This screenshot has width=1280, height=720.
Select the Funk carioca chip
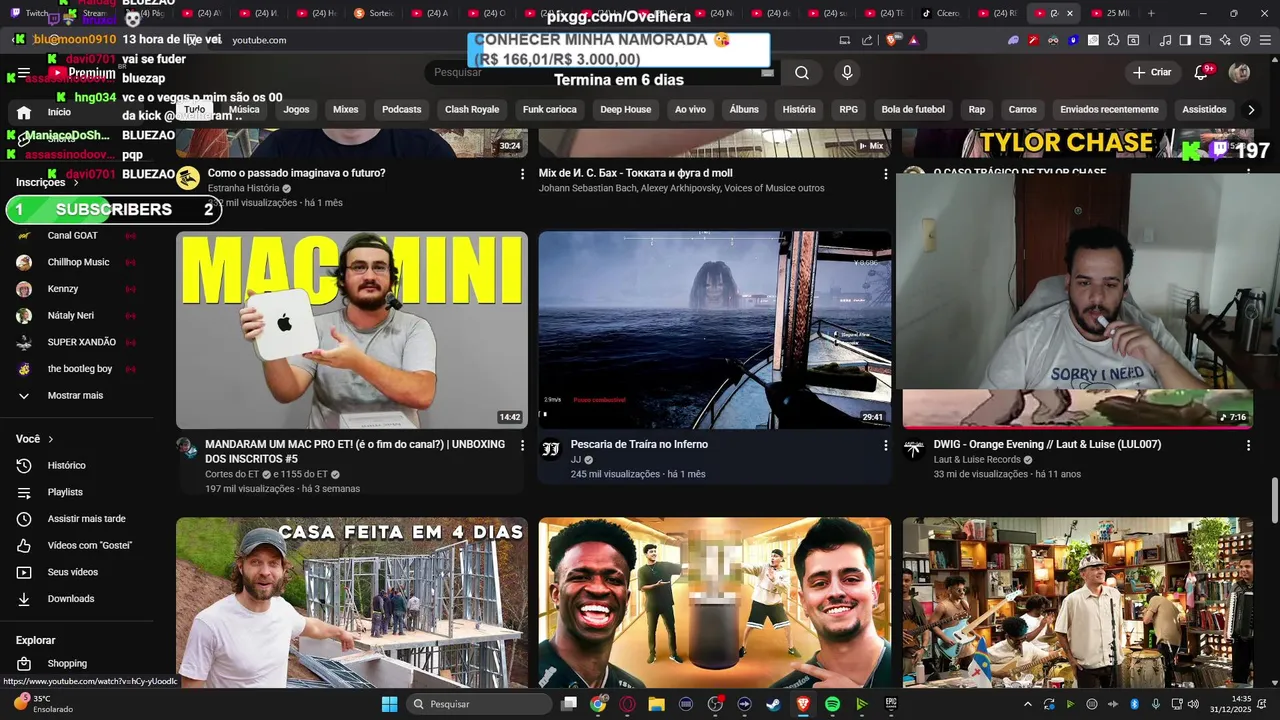click(548, 110)
